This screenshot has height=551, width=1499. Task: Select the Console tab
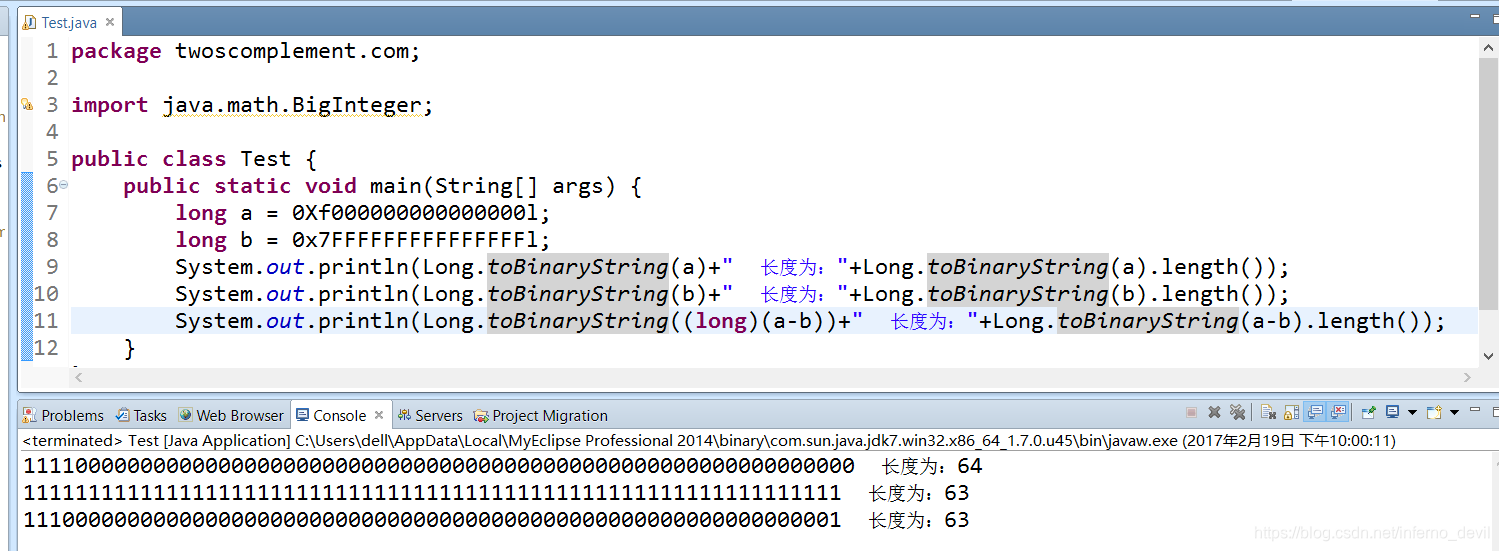click(339, 415)
